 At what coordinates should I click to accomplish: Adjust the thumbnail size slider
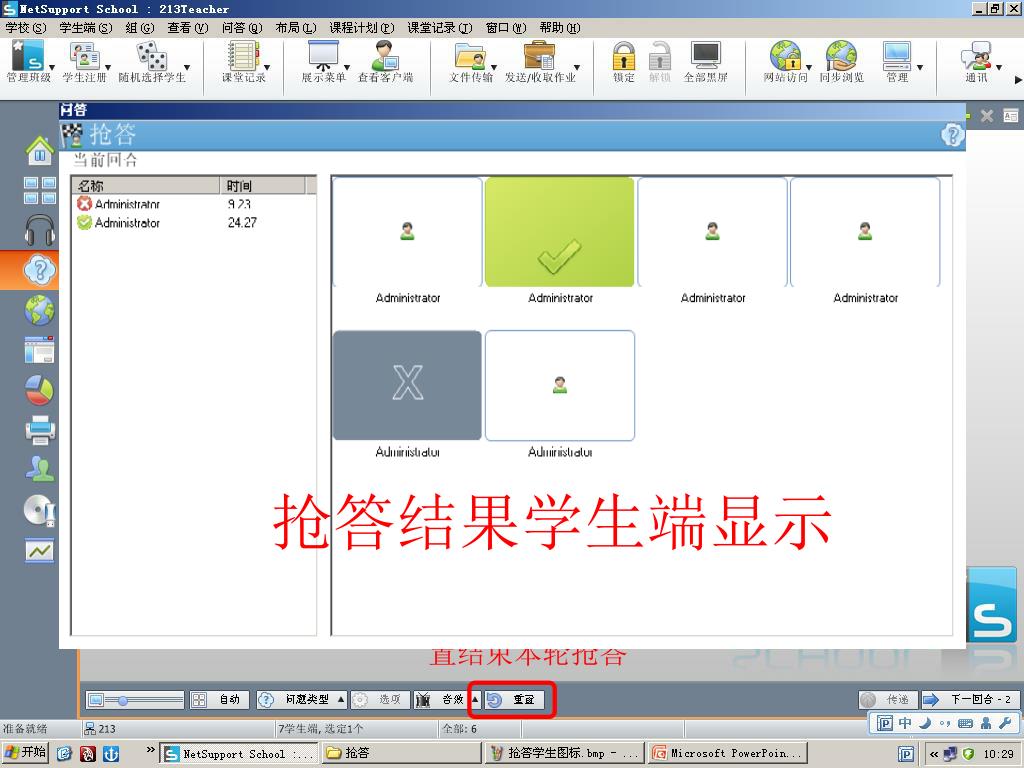(122, 700)
